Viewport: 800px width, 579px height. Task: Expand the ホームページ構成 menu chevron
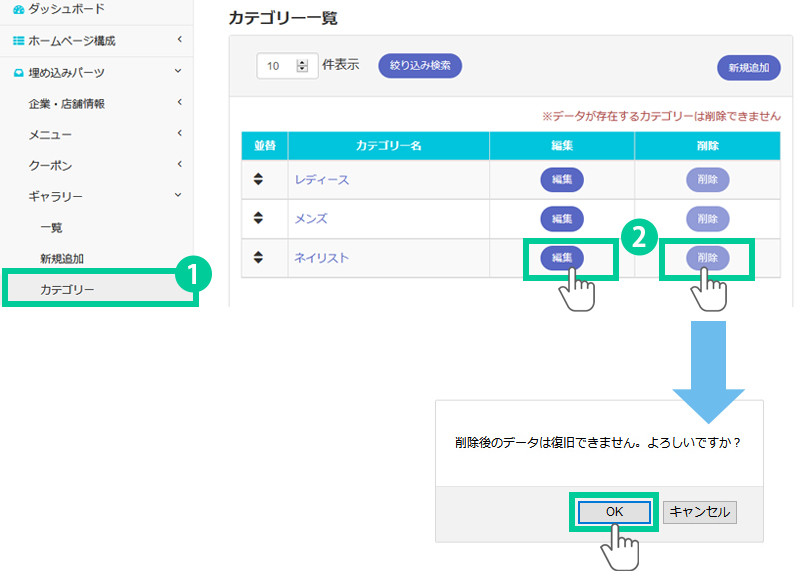pyautogui.click(x=179, y=41)
